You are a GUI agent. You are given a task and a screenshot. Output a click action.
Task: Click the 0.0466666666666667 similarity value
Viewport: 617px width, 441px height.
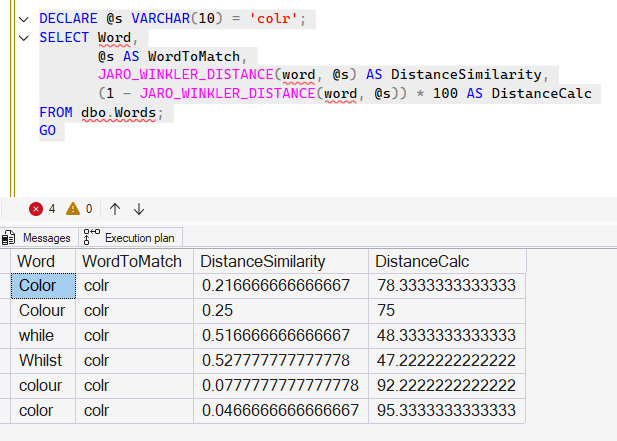pos(280,410)
